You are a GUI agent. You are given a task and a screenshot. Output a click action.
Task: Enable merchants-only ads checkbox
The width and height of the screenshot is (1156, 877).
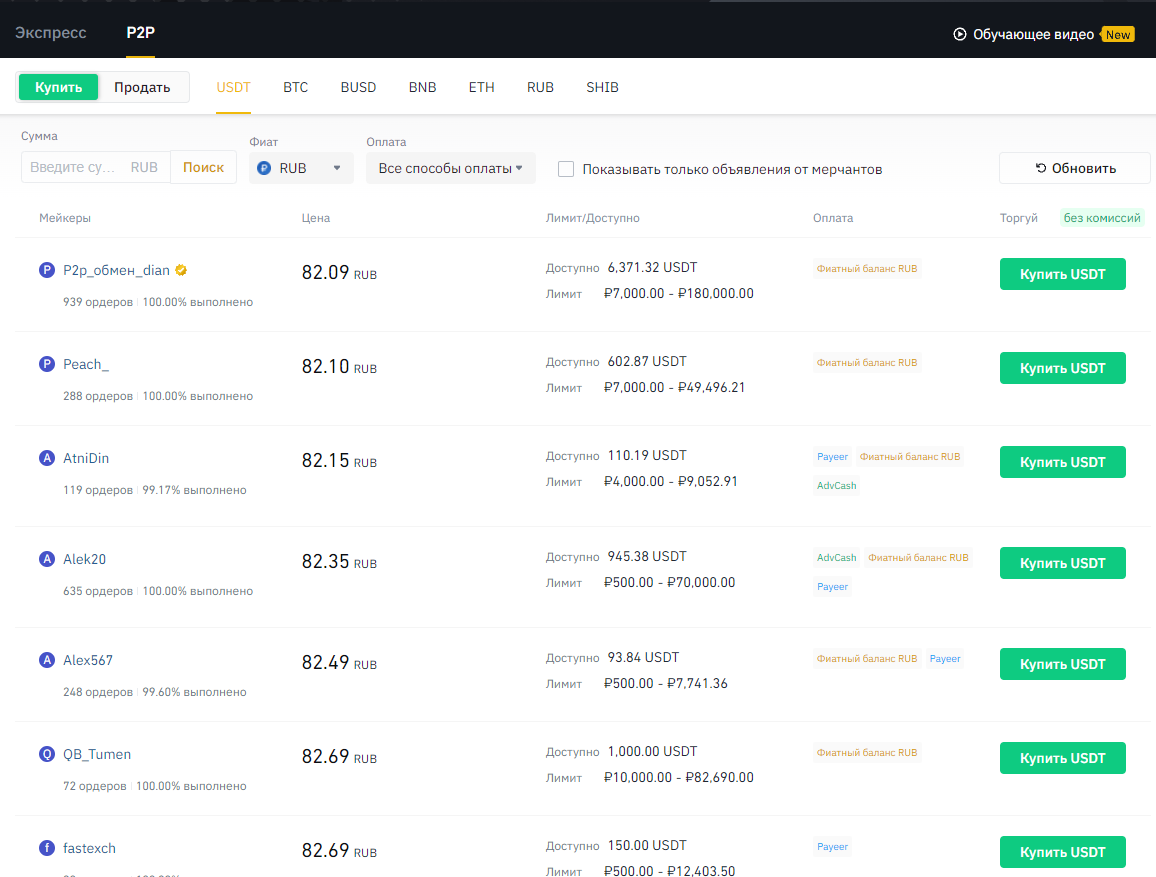[x=566, y=169]
